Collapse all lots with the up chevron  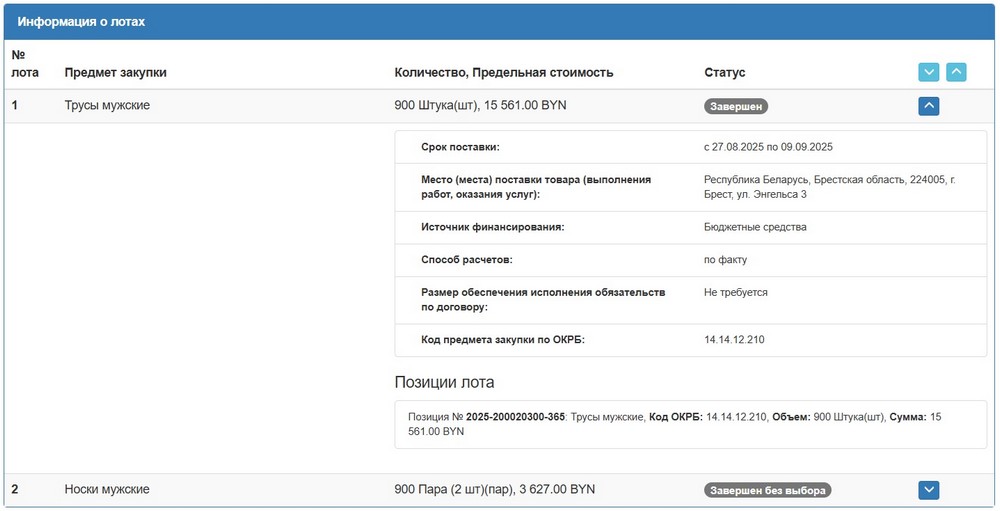956,72
